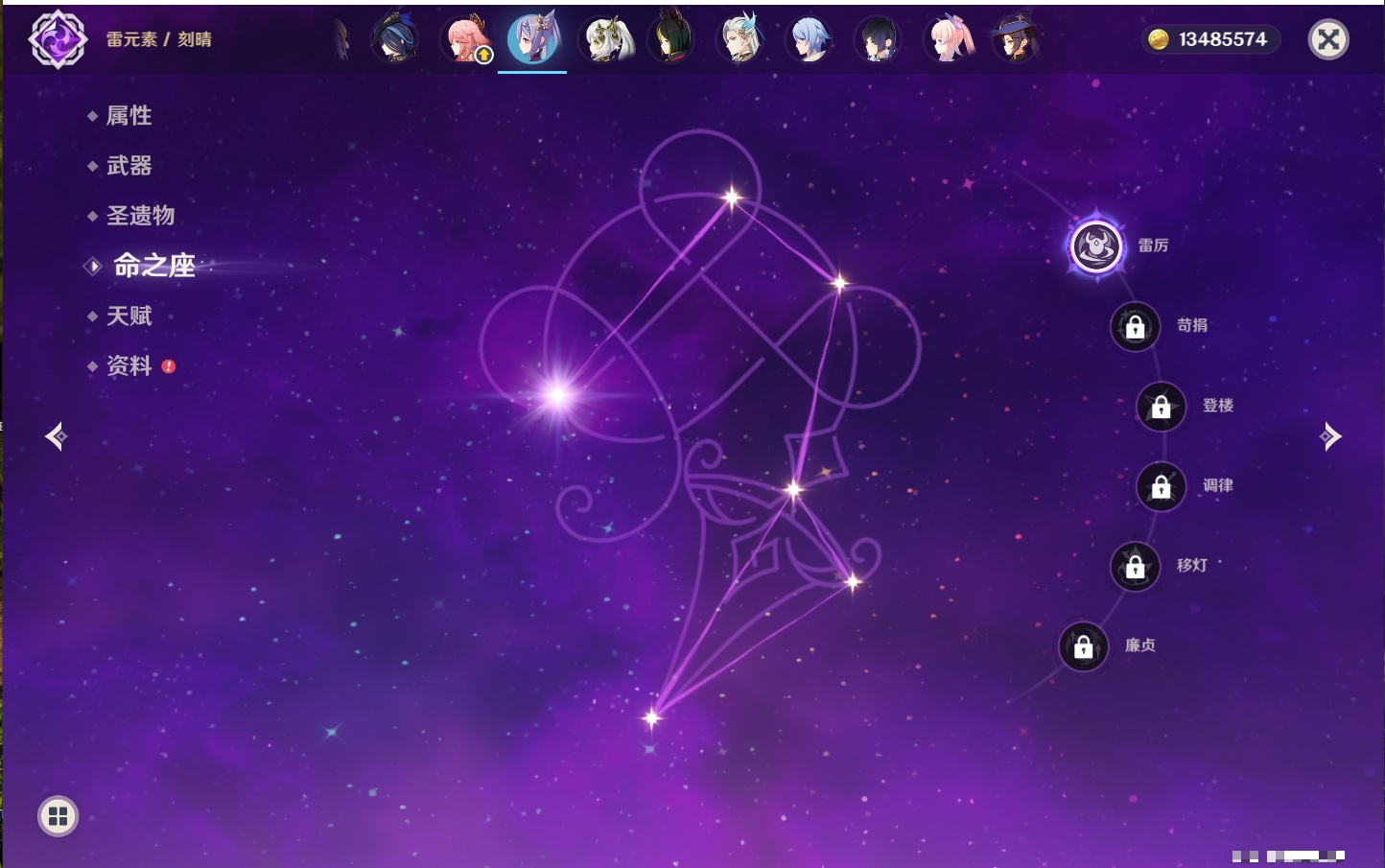Select the activated 雷厉 constellation node
Image resolution: width=1385 pixels, height=868 pixels.
pos(1096,246)
